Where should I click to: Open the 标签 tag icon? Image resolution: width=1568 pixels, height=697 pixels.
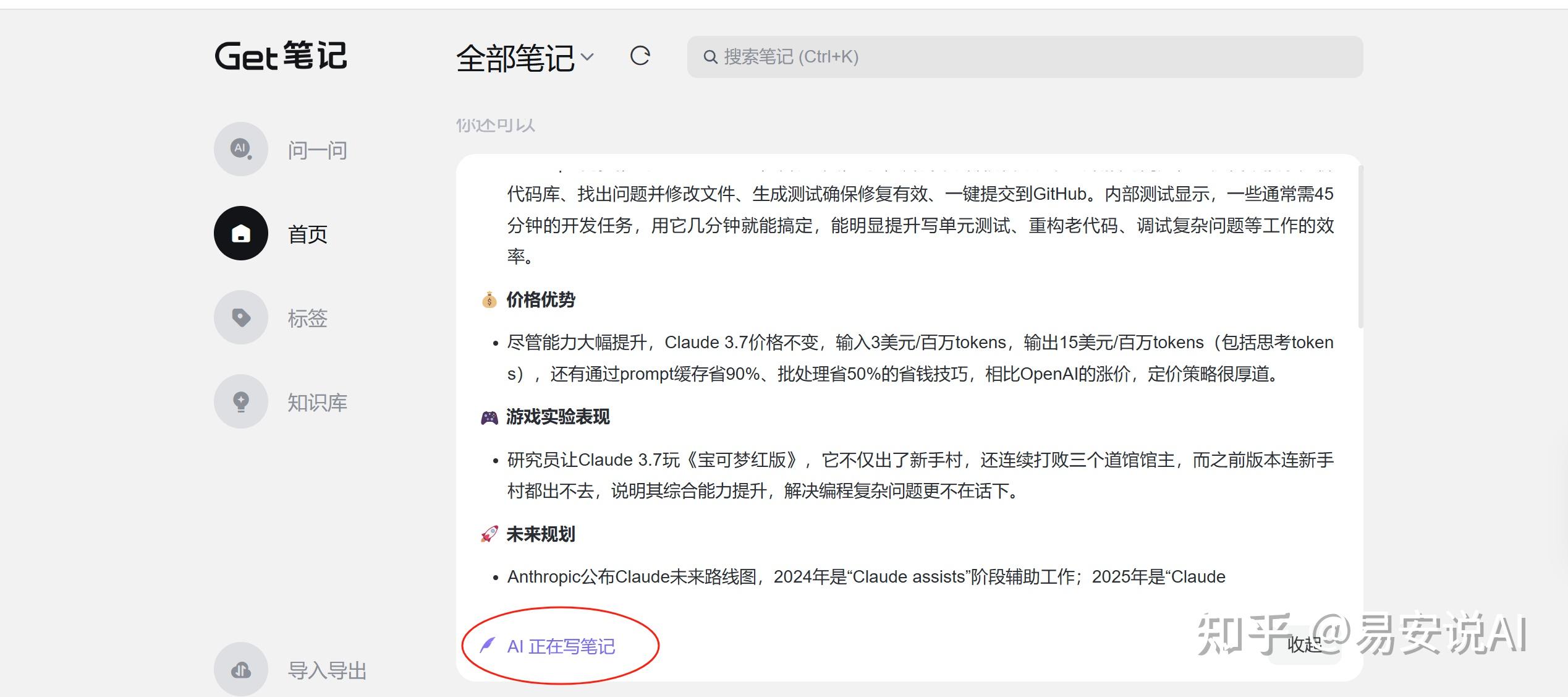240,317
